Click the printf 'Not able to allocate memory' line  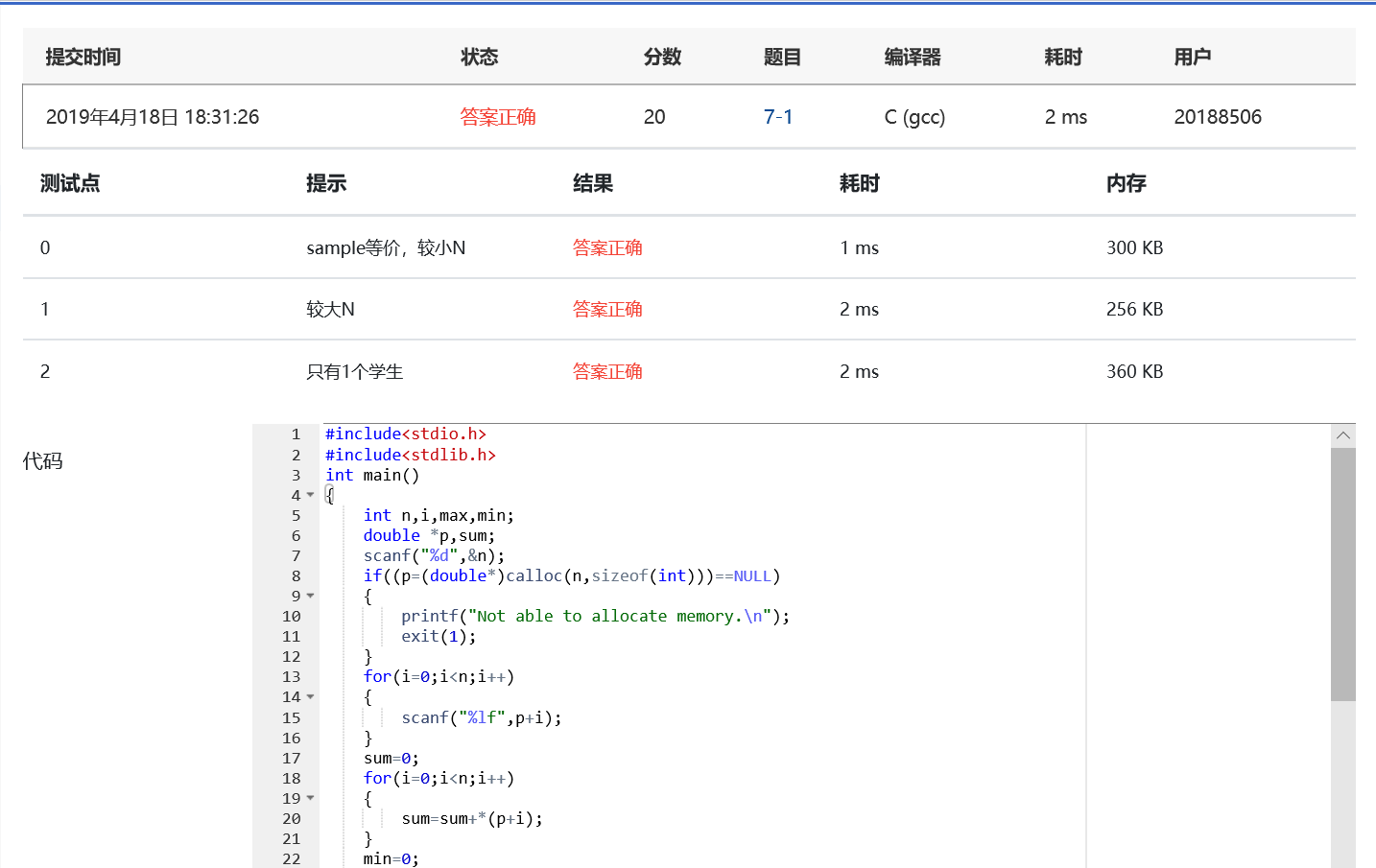click(x=596, y=616)
